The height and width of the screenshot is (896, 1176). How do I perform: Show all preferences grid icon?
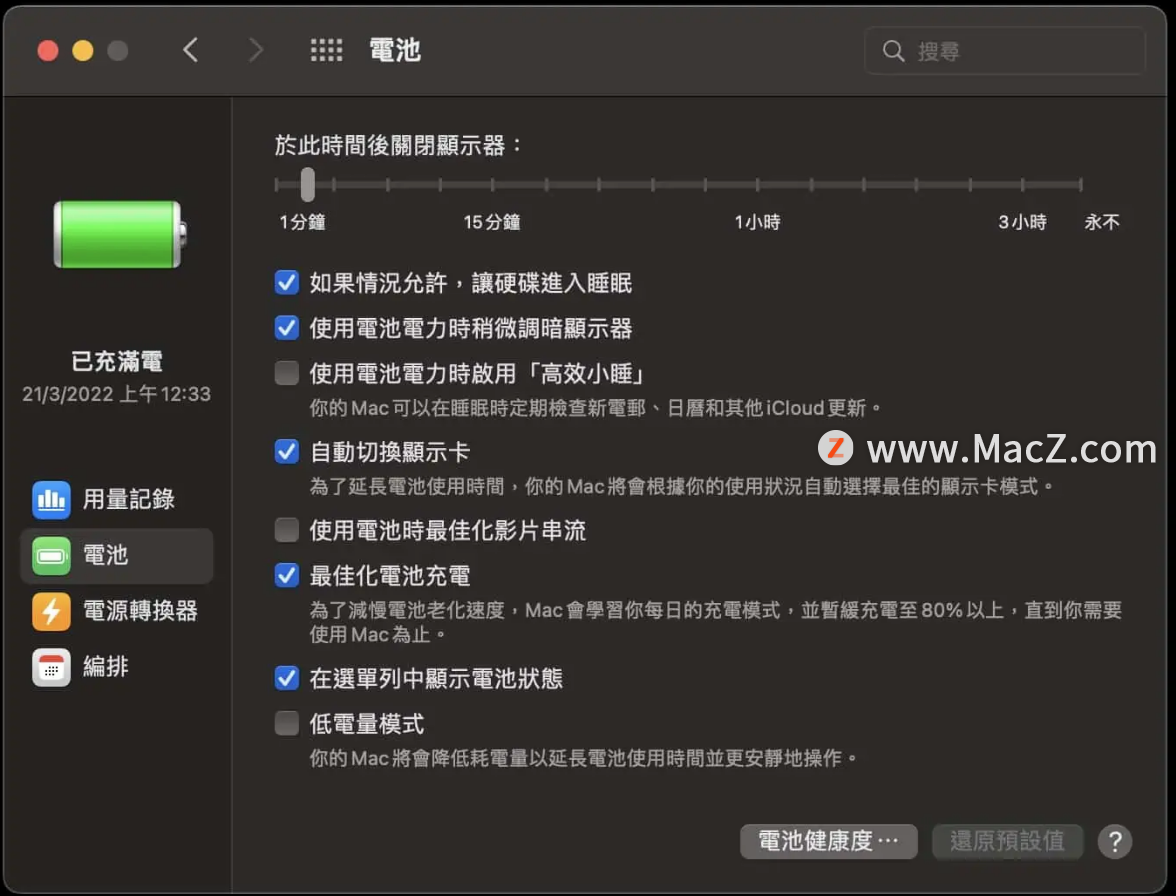click(326, 50)
